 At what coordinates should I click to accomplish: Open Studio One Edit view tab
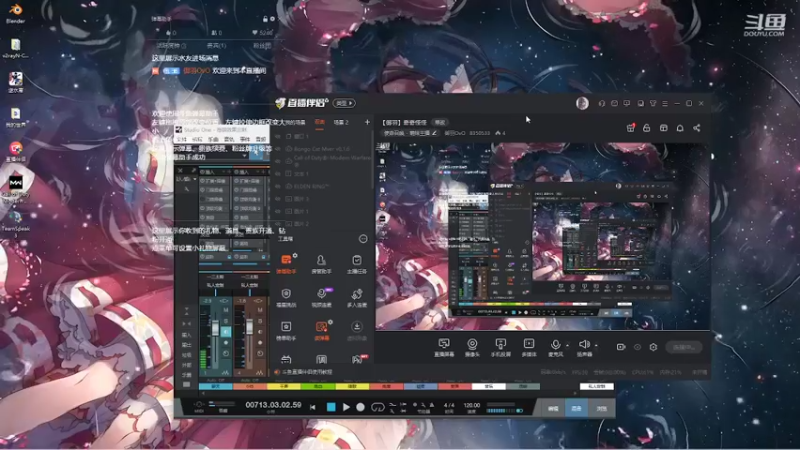coord(553,409)
